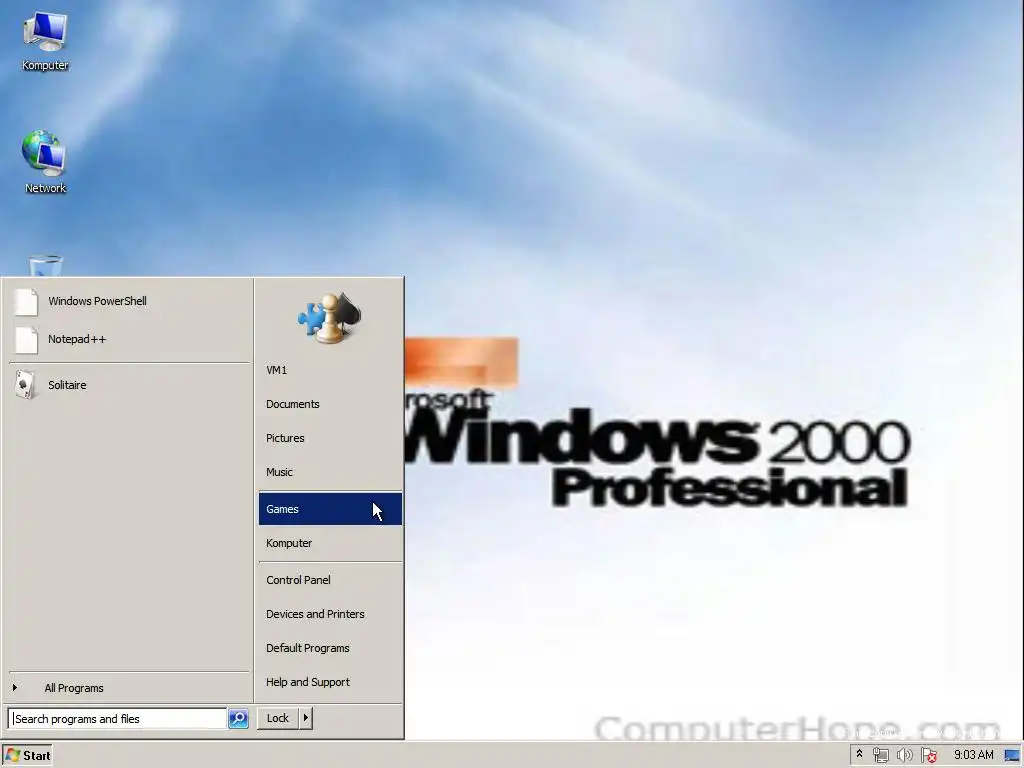Click the games user picture icon

[x=330, y=318]
